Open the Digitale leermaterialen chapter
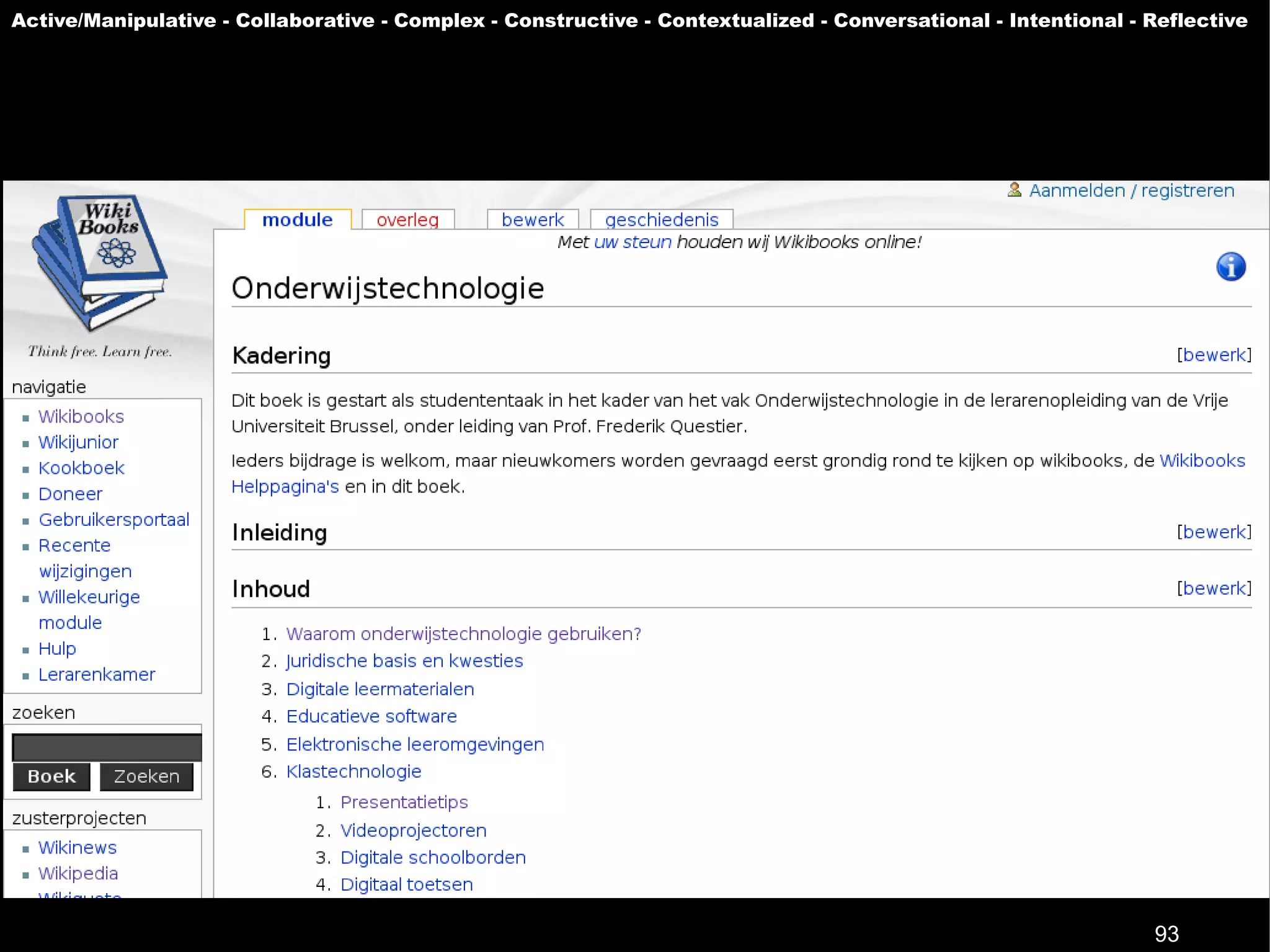The image size is (1270, 952). click(x=380, y=689)
